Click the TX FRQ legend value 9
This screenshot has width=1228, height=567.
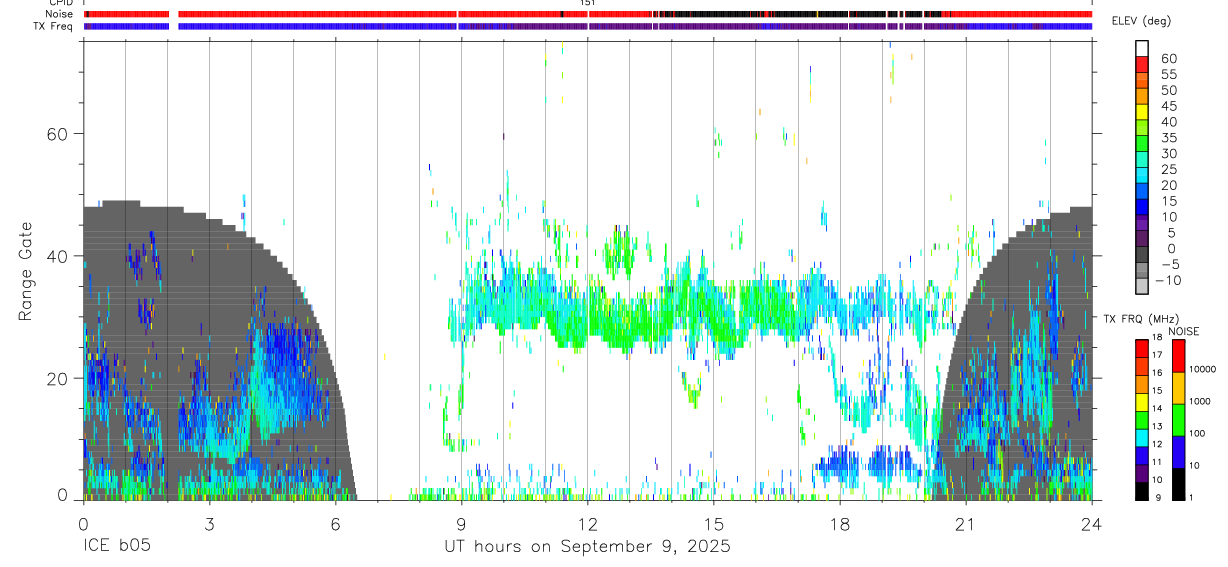[x=1159, y=498]
